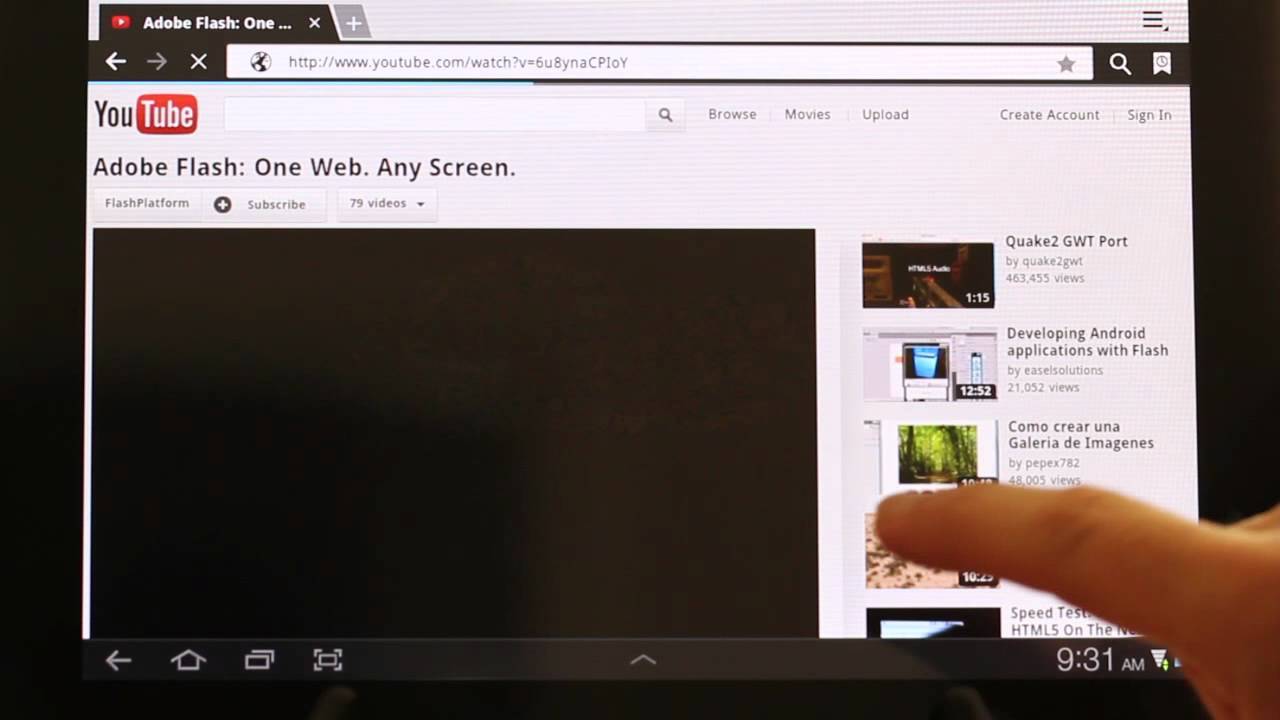Image resolution: width=1280 pixels, height=720 pixels.
Task: Tap the YouTube search magnifier button
Action: click(x=666, y=115)
